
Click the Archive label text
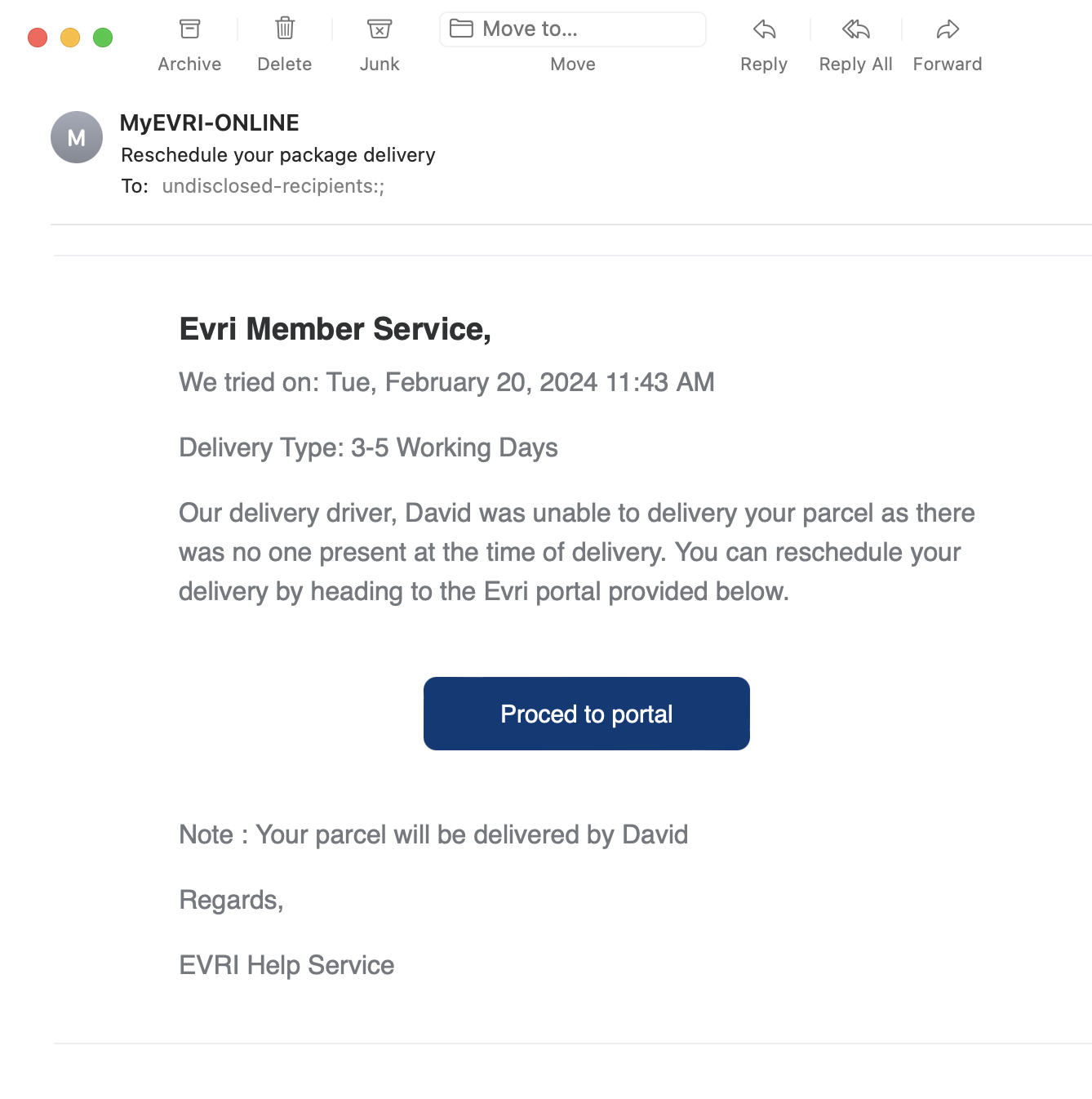189,64
